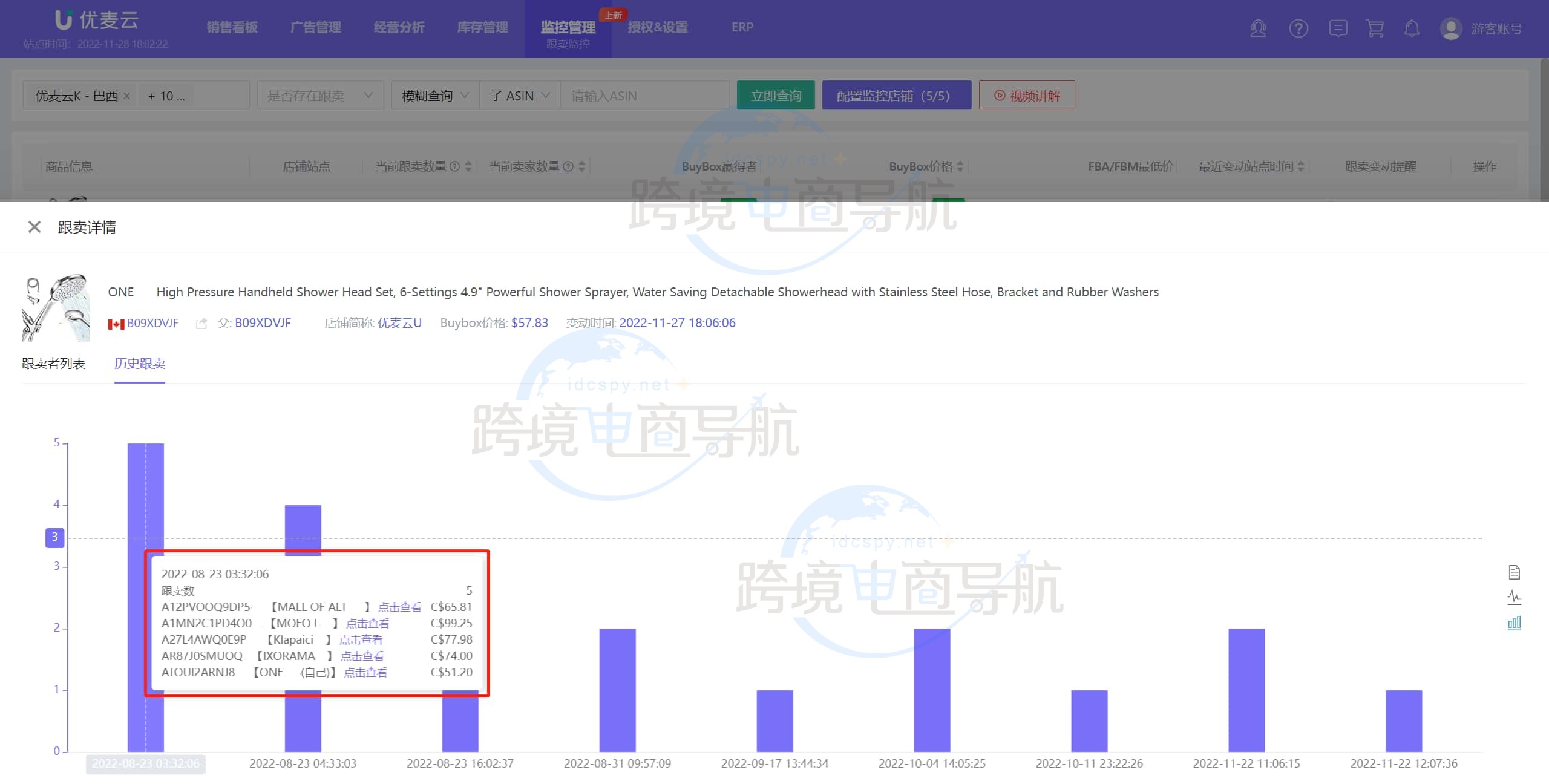Expand 是否存在跟卖 dropdown

[320, 96]
